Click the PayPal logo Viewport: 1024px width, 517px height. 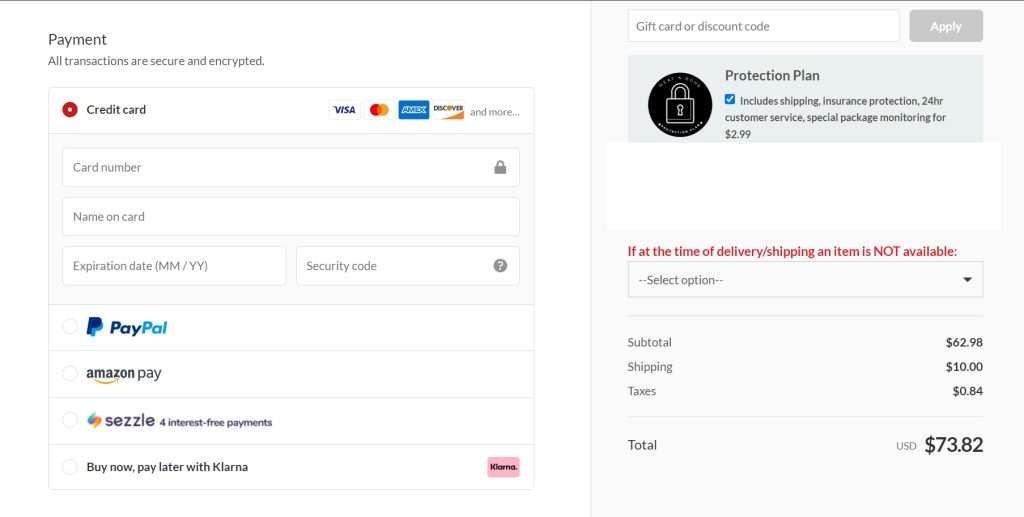(x=127, y=327)
